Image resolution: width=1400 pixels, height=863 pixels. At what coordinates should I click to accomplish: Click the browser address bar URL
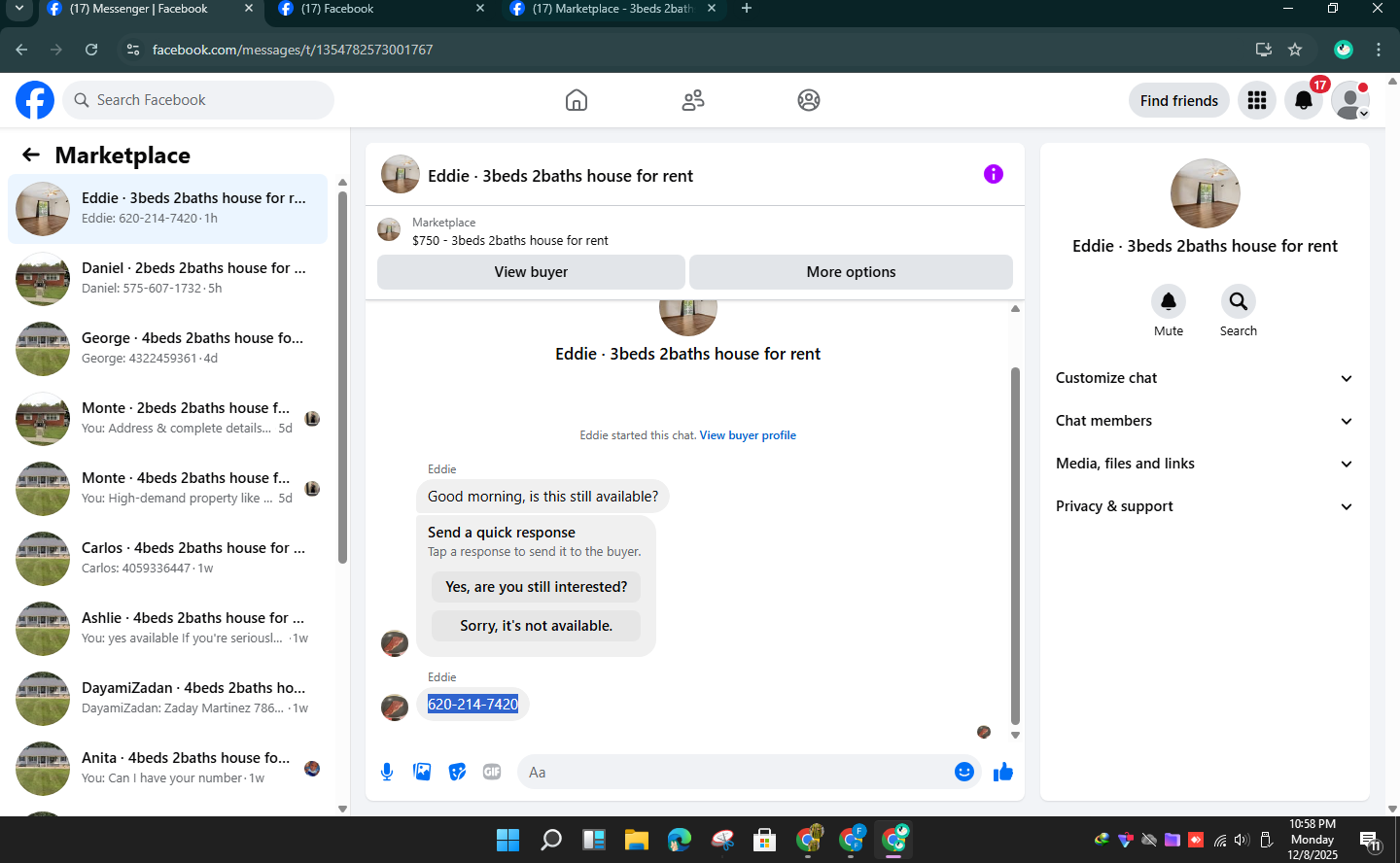tap(293, 50)
